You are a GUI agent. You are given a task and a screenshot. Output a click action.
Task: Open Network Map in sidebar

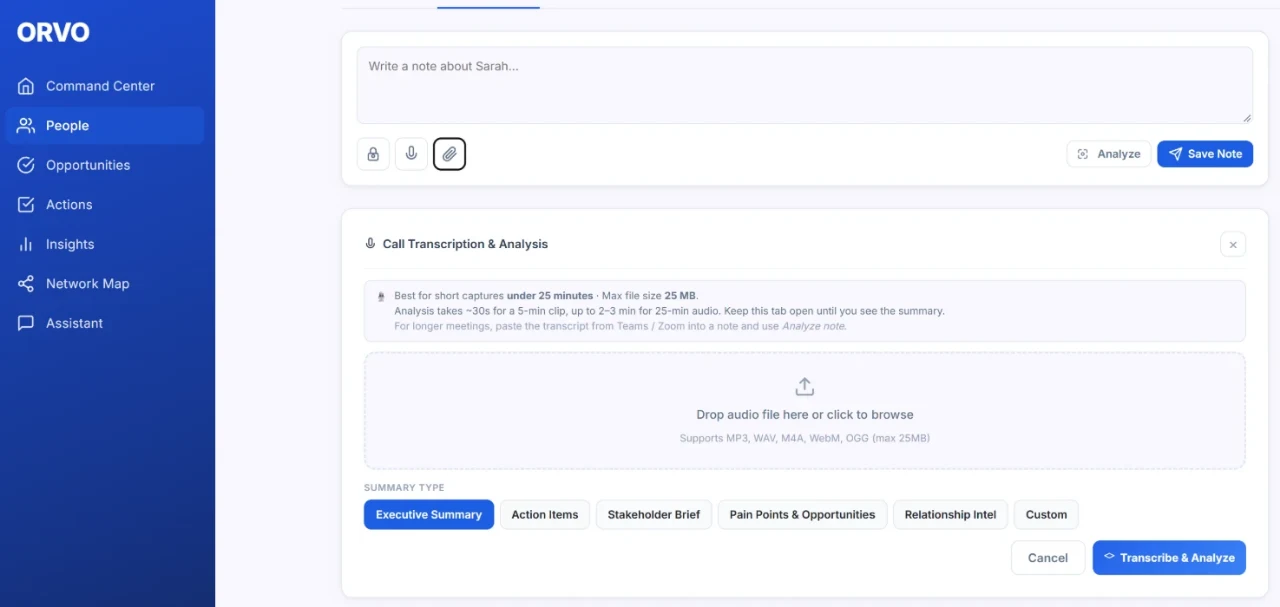tap(104, 283)
